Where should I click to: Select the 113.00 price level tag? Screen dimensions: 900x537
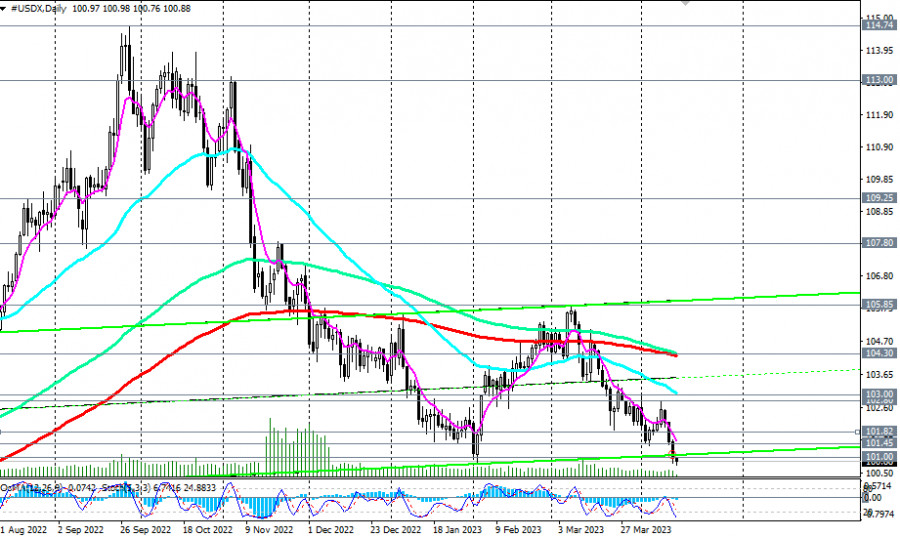coord(879,80)
